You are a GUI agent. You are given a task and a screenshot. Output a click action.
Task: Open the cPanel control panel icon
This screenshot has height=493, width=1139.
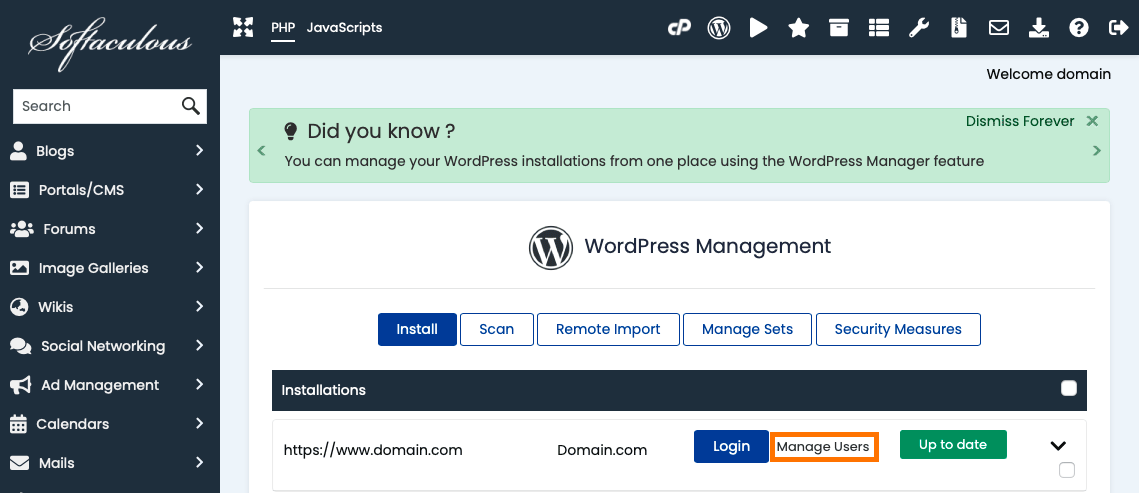(x=679, y=28)
